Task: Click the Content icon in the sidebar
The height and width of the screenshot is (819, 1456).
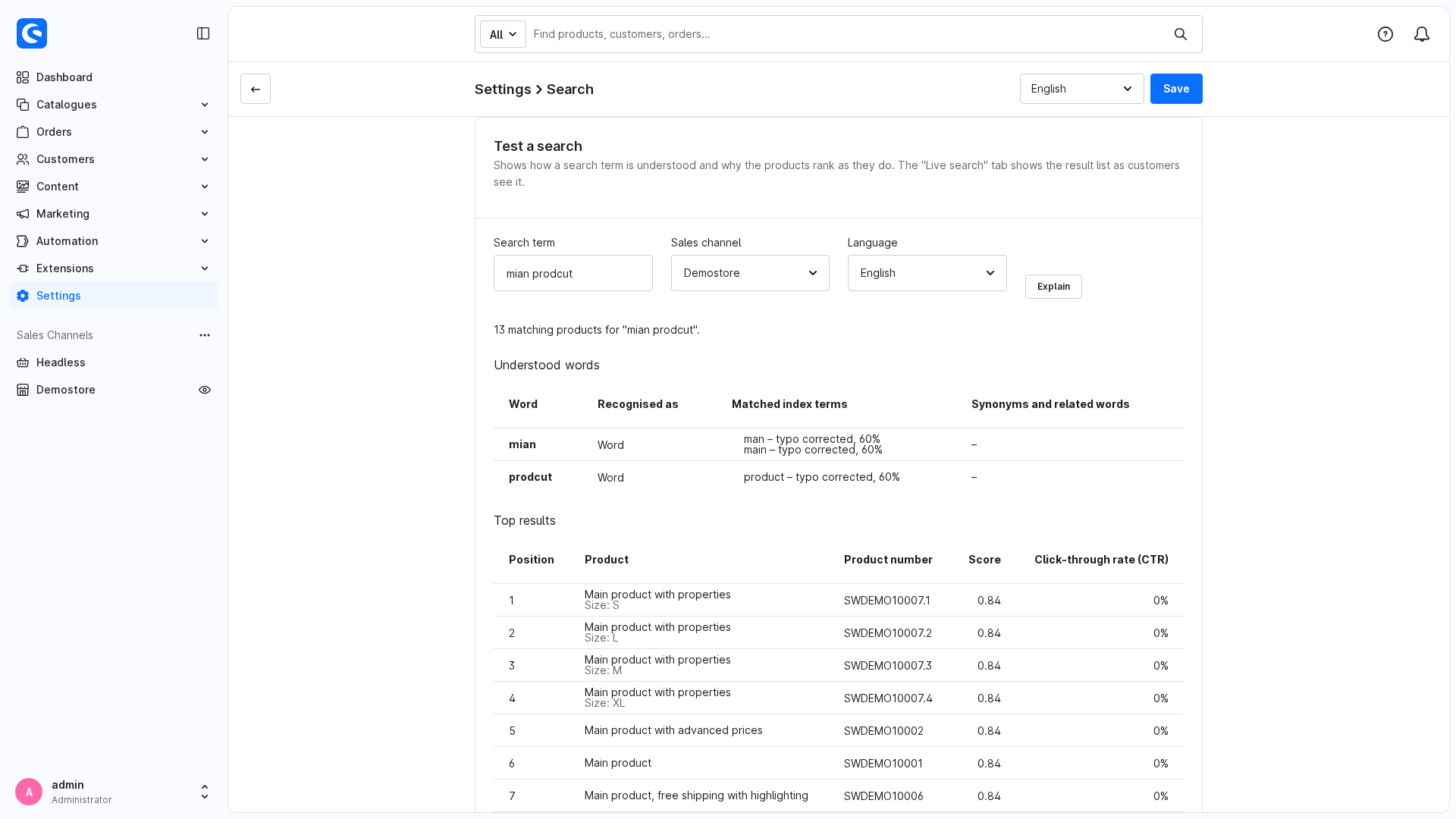Action: (23, 187)
